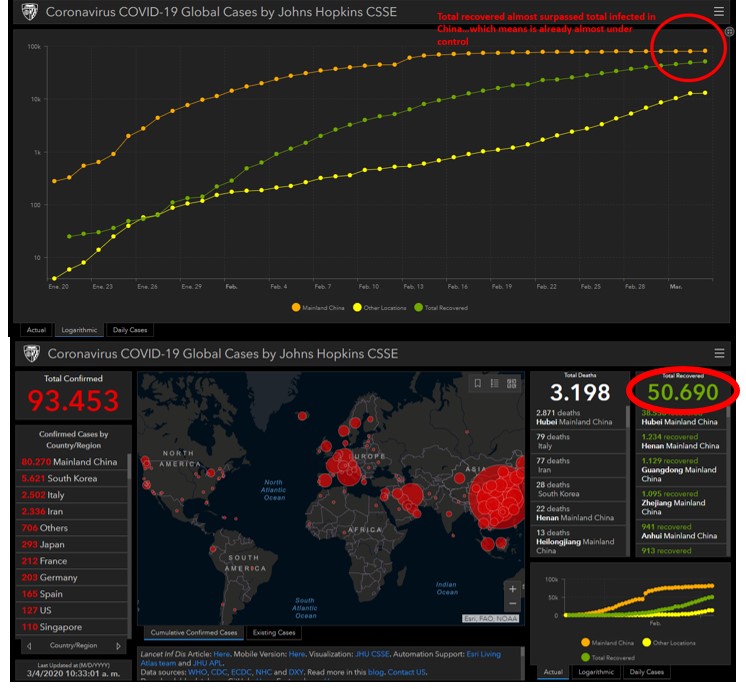Switch large chart to Daily Cases tab

pos(130,330)
